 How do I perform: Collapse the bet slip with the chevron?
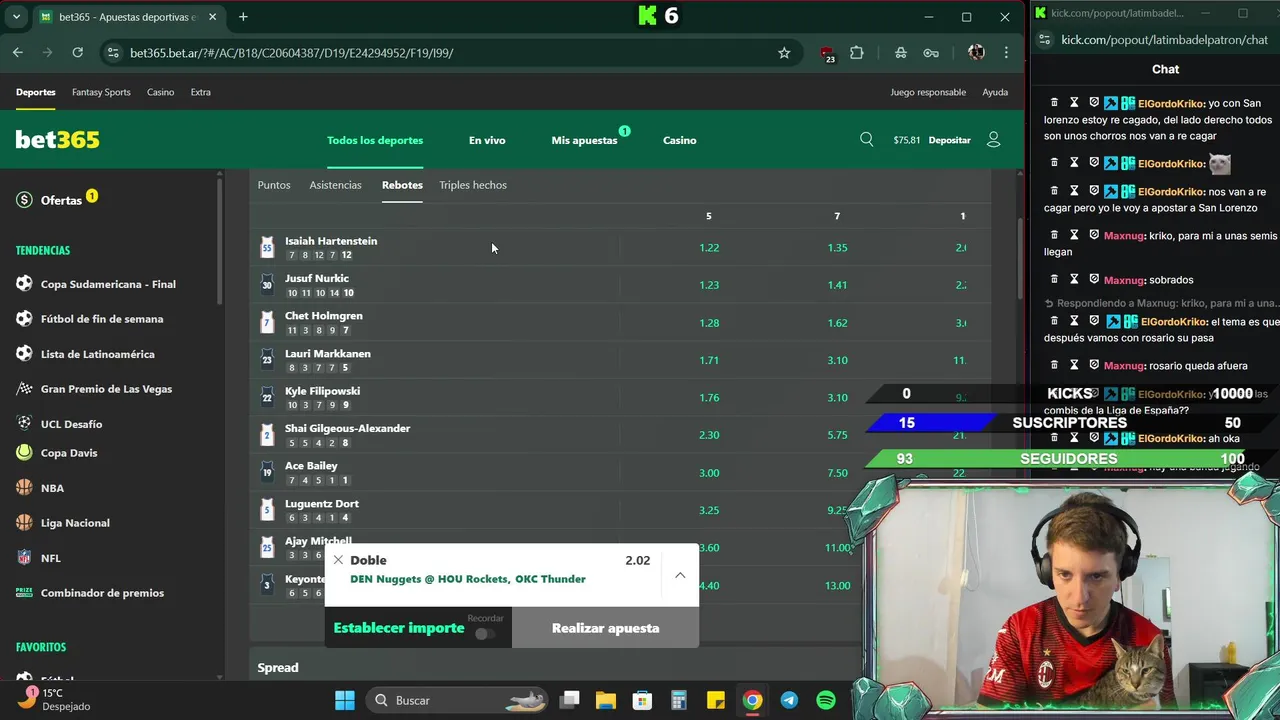tap(680, 575)
